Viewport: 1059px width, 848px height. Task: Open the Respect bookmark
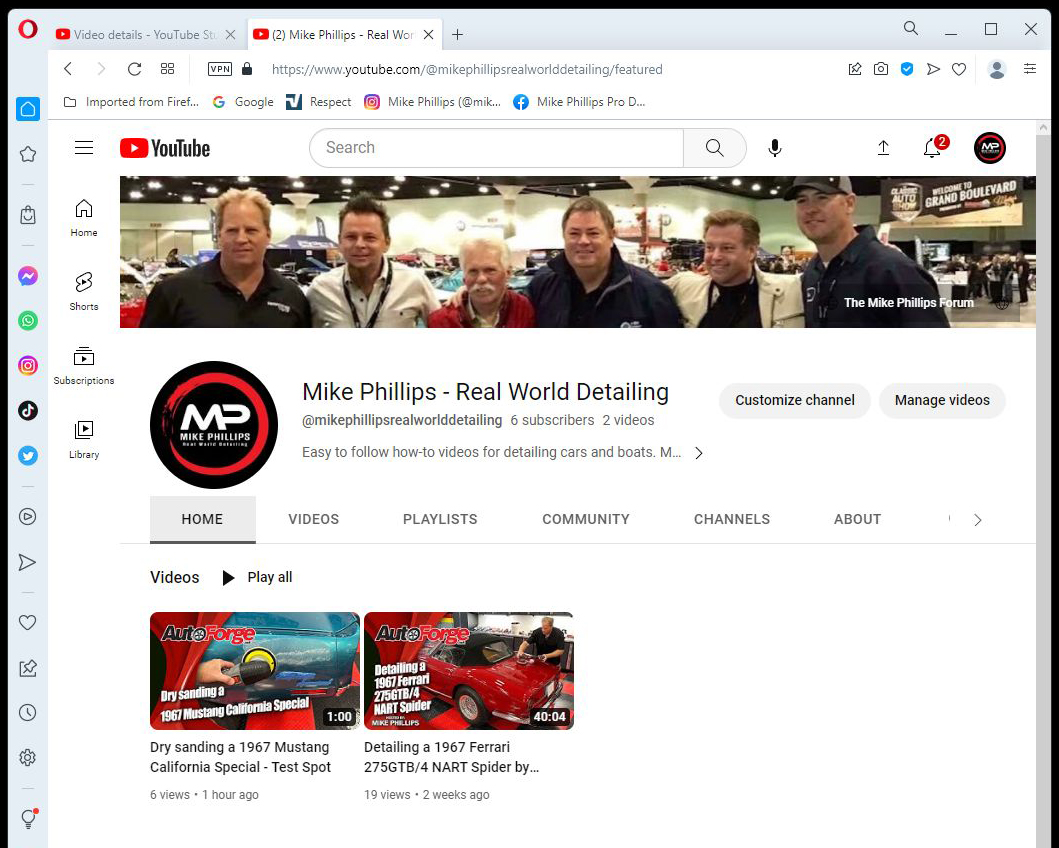pyautogui.click(x=319, y=102)
